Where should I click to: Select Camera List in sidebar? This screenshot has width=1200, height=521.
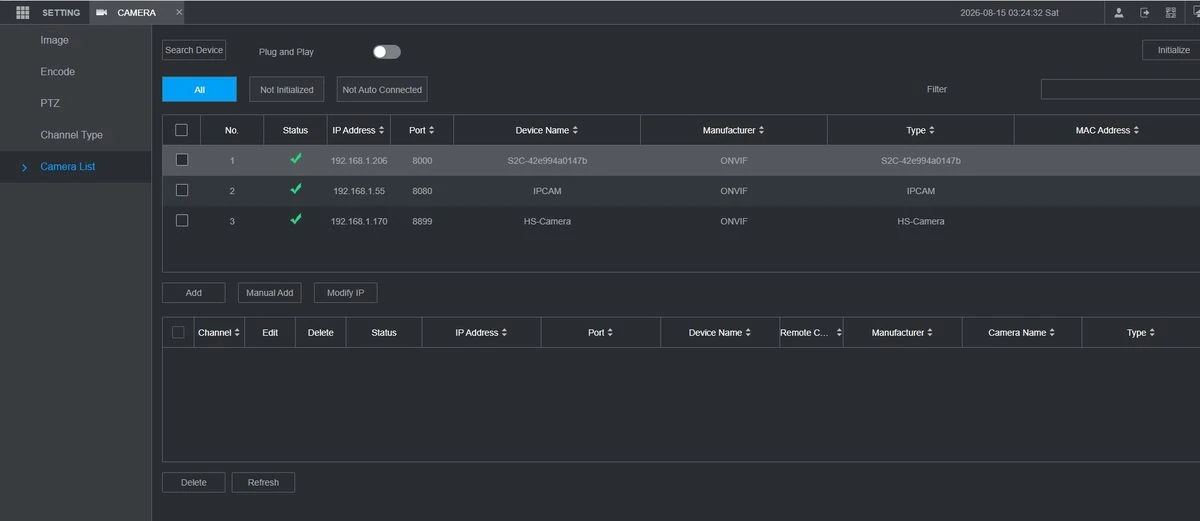click(x=68, y=166)
